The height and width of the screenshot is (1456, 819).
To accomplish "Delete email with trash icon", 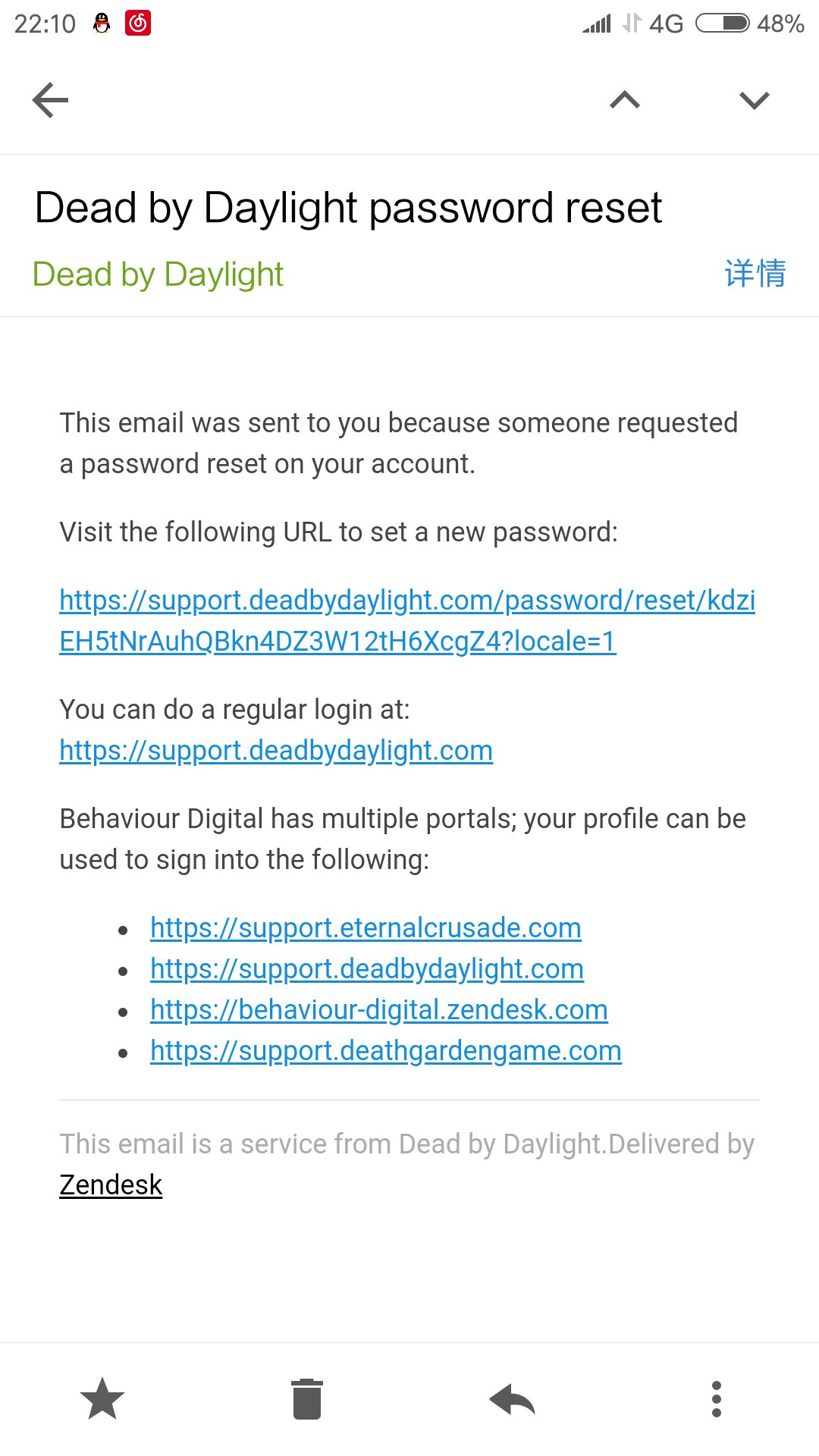I will click(307, 1399).
